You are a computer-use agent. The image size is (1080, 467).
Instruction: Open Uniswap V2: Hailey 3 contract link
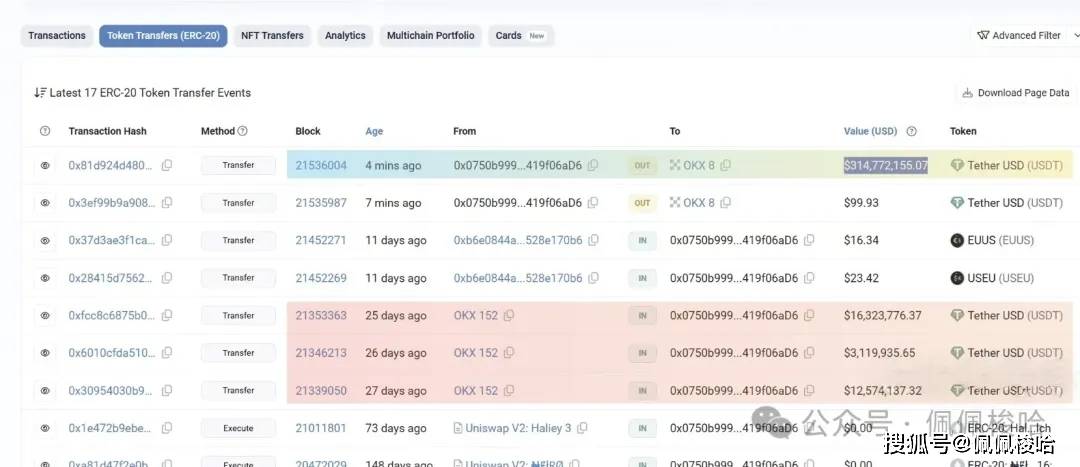tap(518, 428)
